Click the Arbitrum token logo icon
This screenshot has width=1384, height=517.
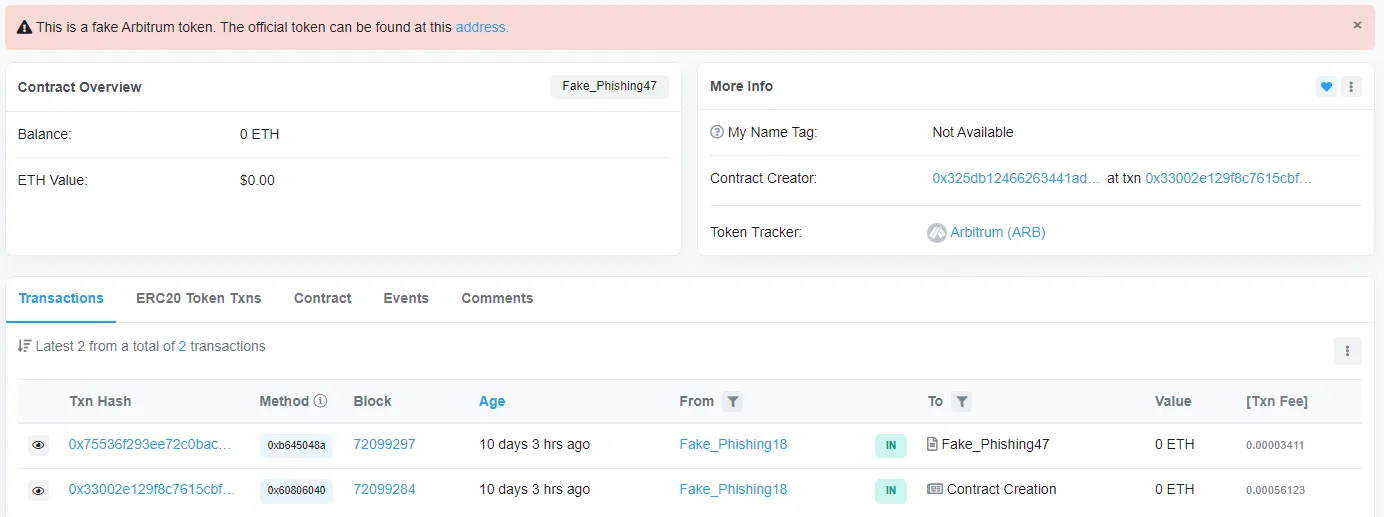tap(937, 233)
